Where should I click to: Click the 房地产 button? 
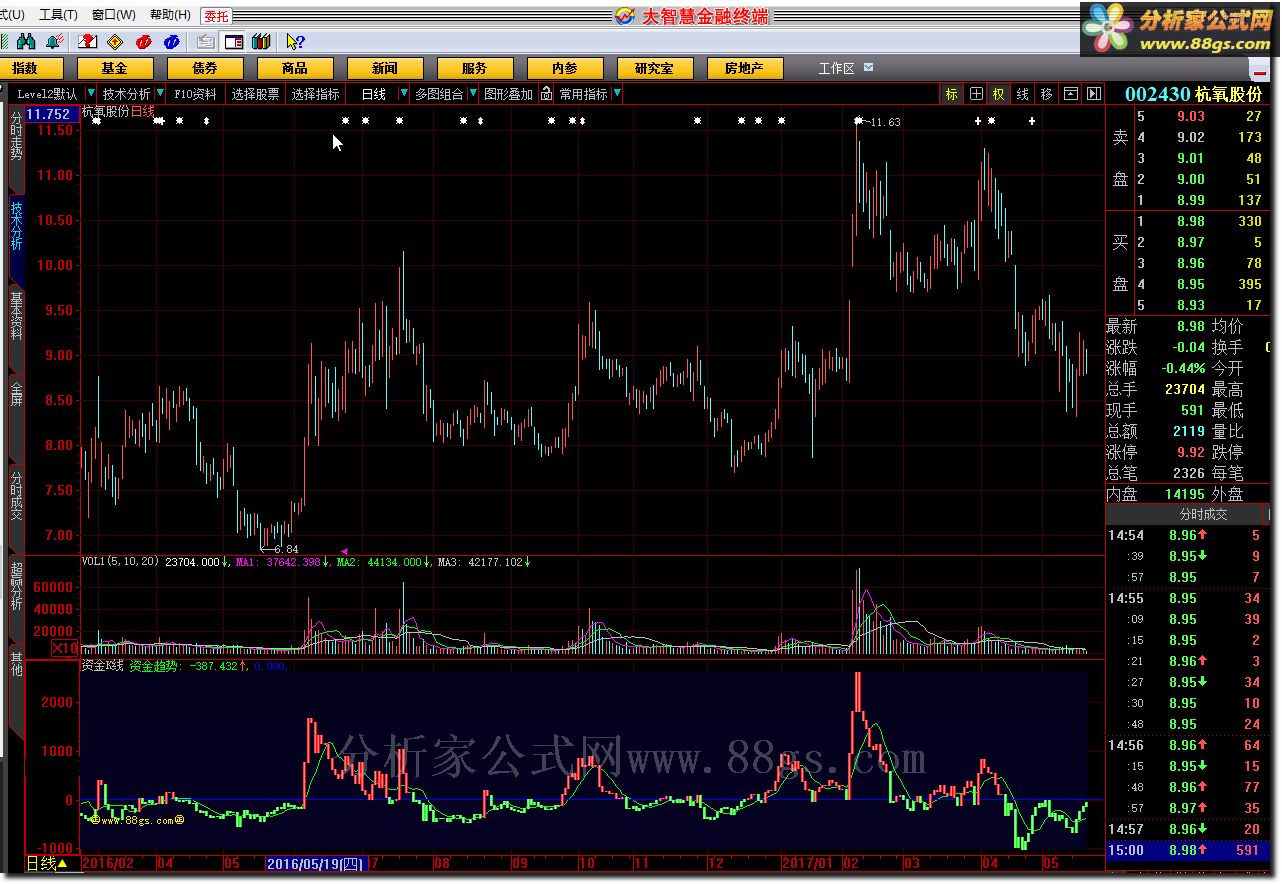click(x=745, y=68)
